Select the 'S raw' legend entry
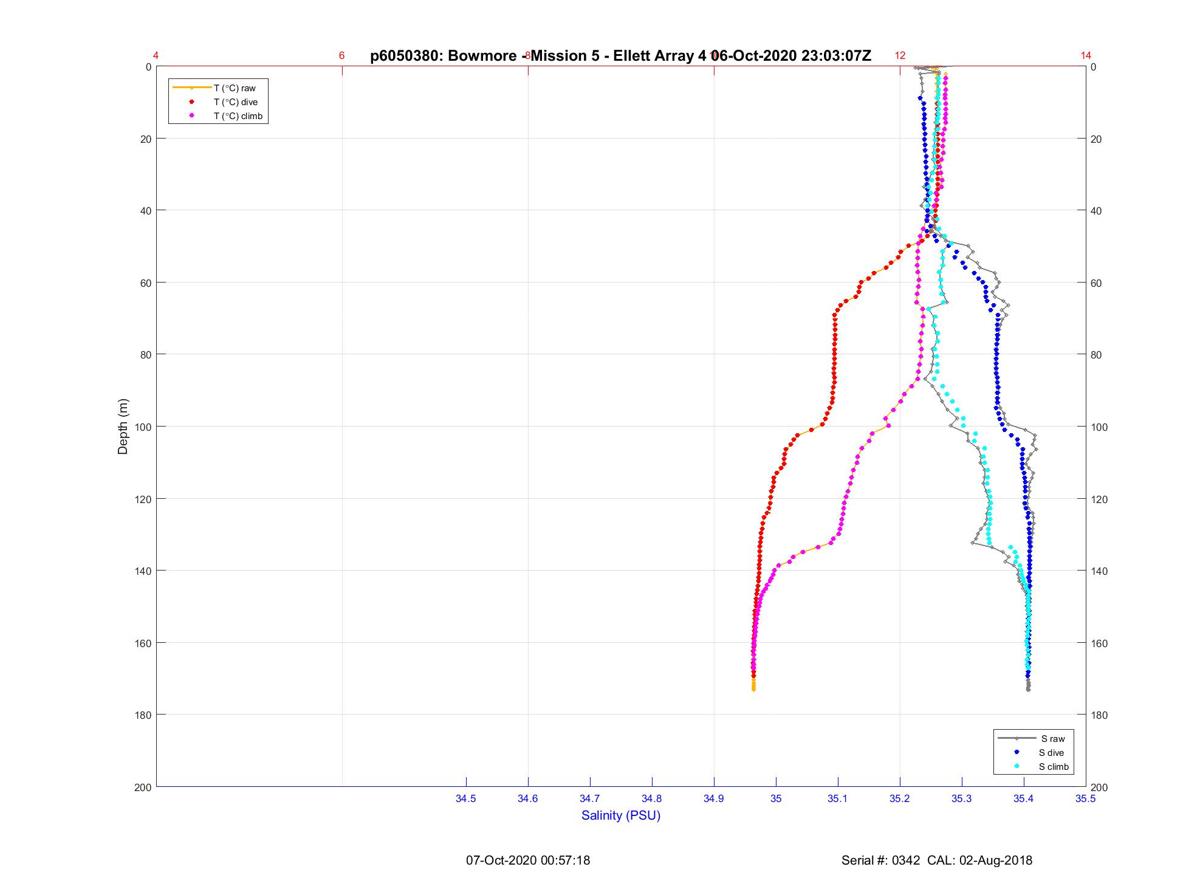 1051,738
